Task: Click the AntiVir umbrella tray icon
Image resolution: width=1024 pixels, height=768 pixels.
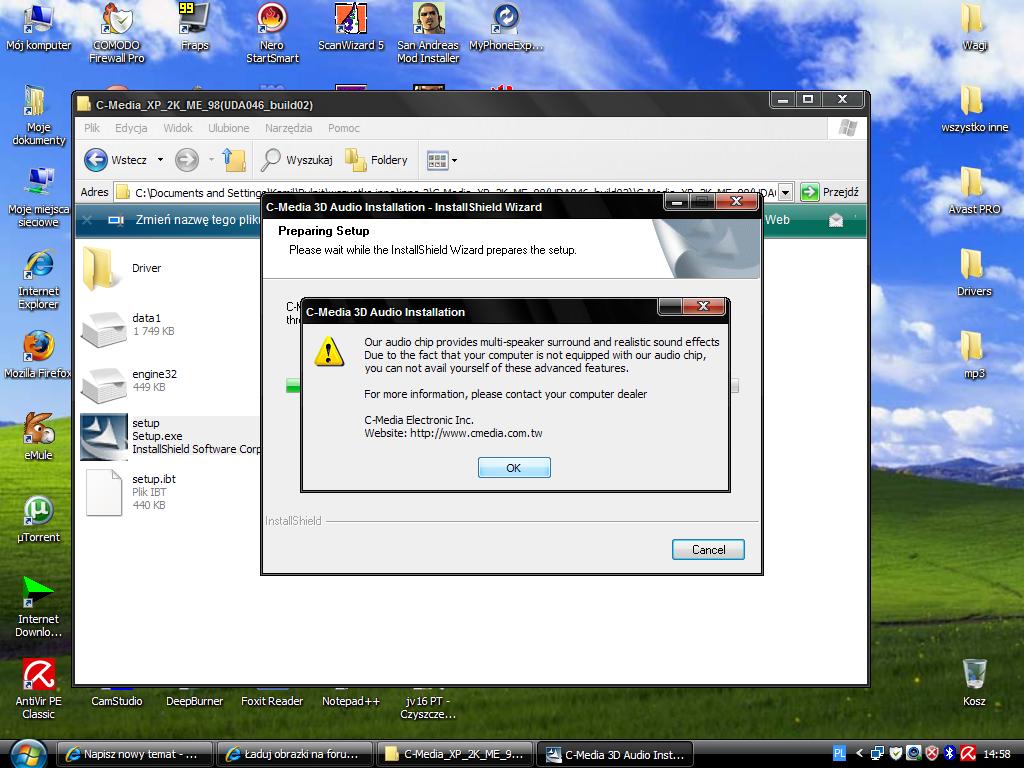Action: [968, 754]
